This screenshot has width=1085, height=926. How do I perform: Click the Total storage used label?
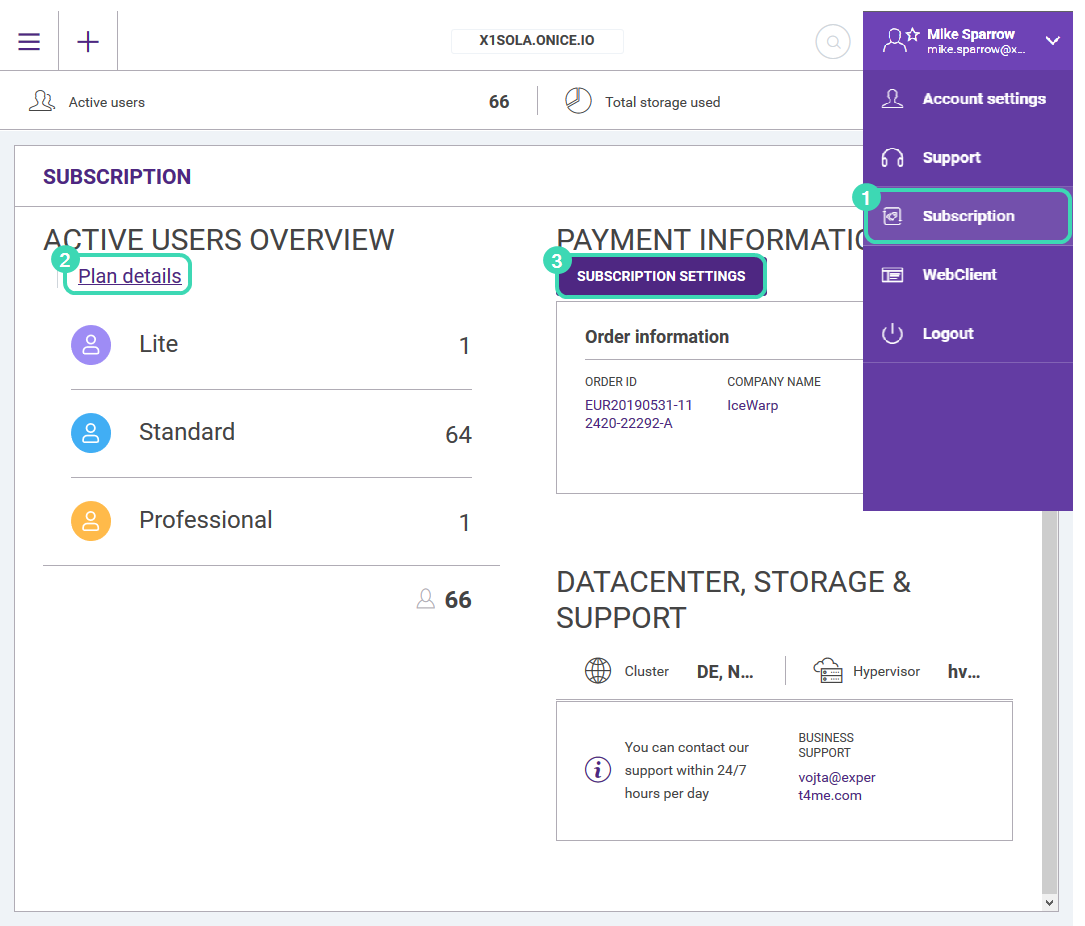pyautogui.click(x=662, y=102)
